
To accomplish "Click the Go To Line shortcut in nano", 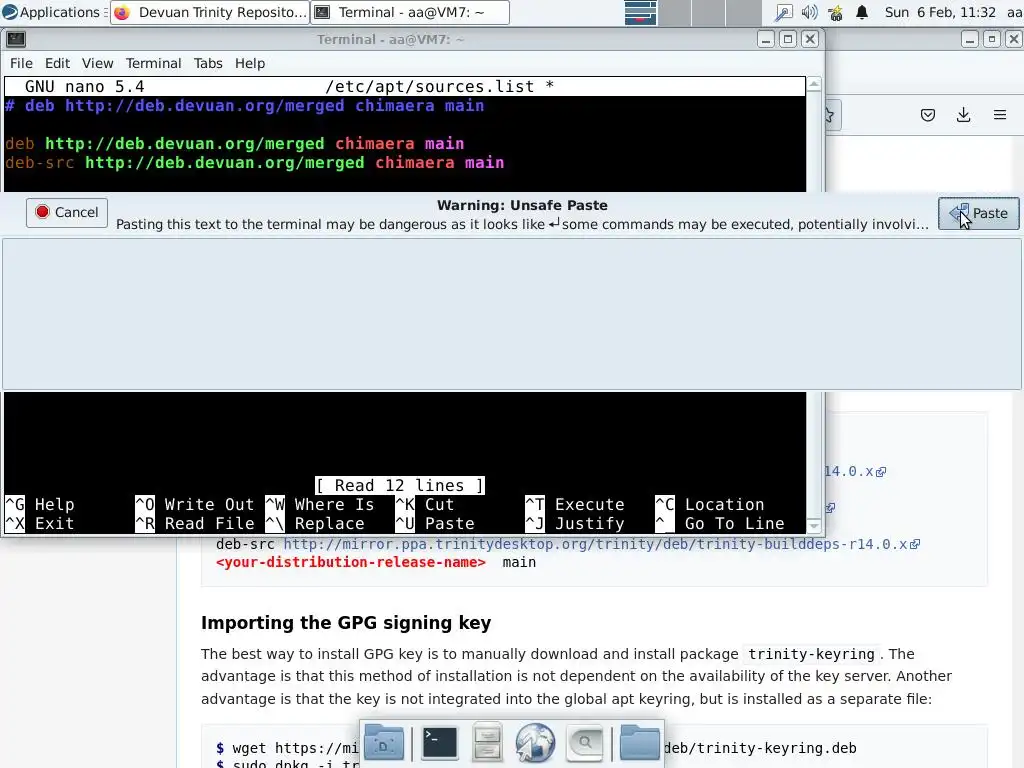I will pos(720,523).
